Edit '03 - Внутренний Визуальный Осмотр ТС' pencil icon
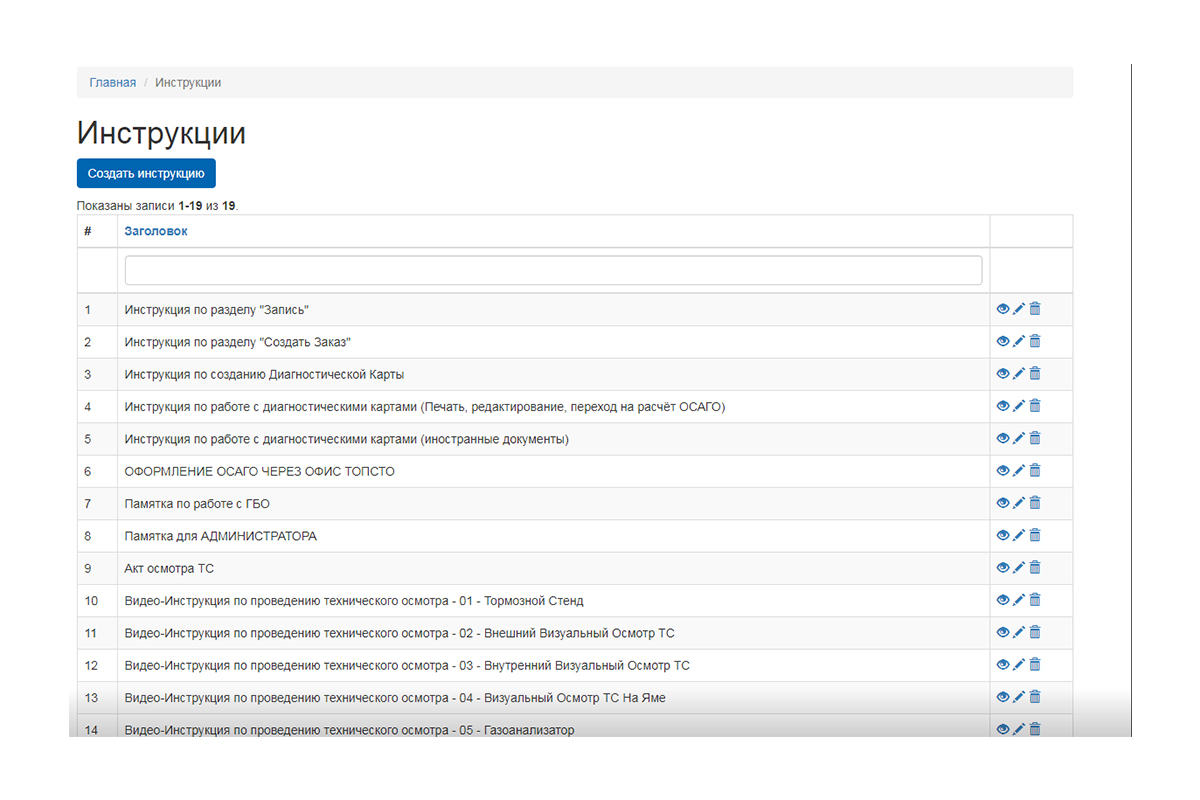The width and height of the screenshot is (1200, 800). (1019, 664)
